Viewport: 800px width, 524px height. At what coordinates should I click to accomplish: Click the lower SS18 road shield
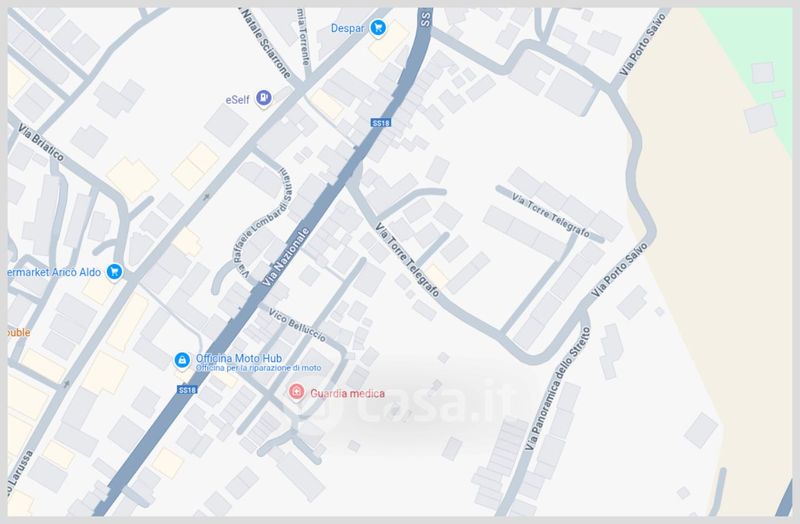point(187,390)
